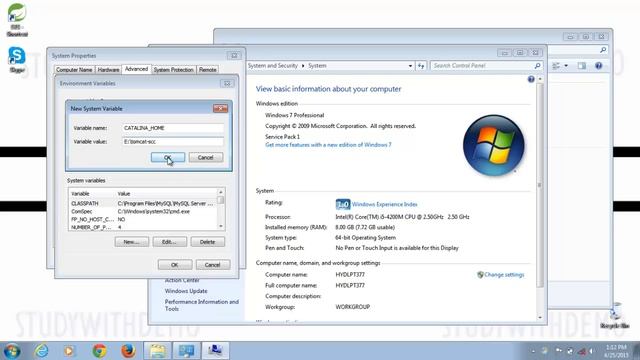Cancel the Environment Variables dialog
Viewport: 640px width, 360px height.
[x=213, y=265]
